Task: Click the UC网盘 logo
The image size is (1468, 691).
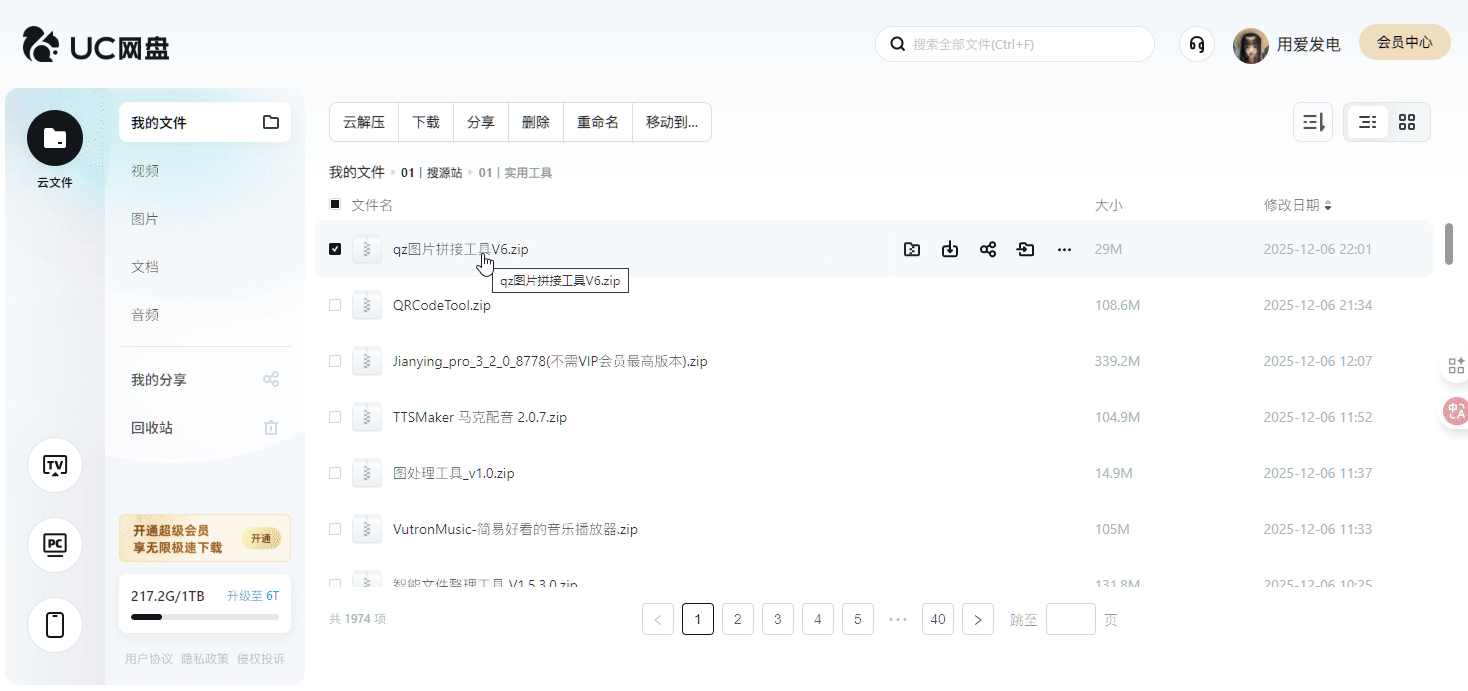Action: (x=96, y=44)
